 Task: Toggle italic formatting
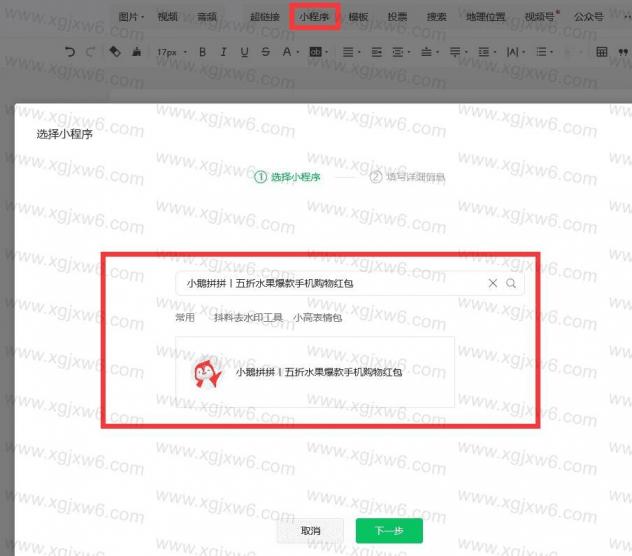(x=223, y=52)
